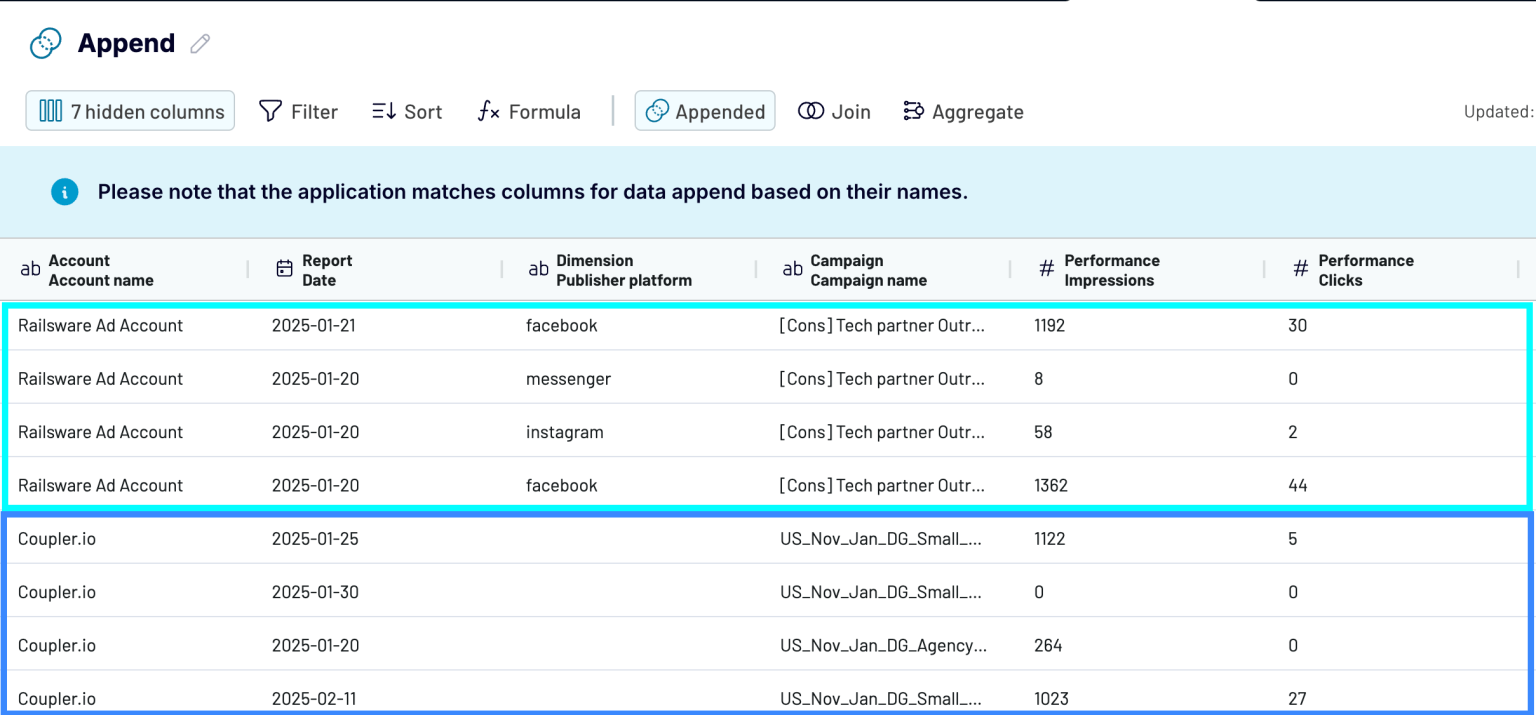Click the ab icon on Publisher platform column
This screenshot has height=715, width=1536.
538,269
